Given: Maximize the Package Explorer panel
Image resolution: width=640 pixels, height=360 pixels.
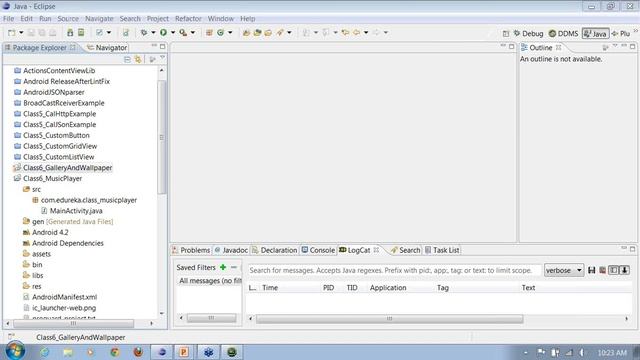Looking at the screenshot, I should pos(162,47).
